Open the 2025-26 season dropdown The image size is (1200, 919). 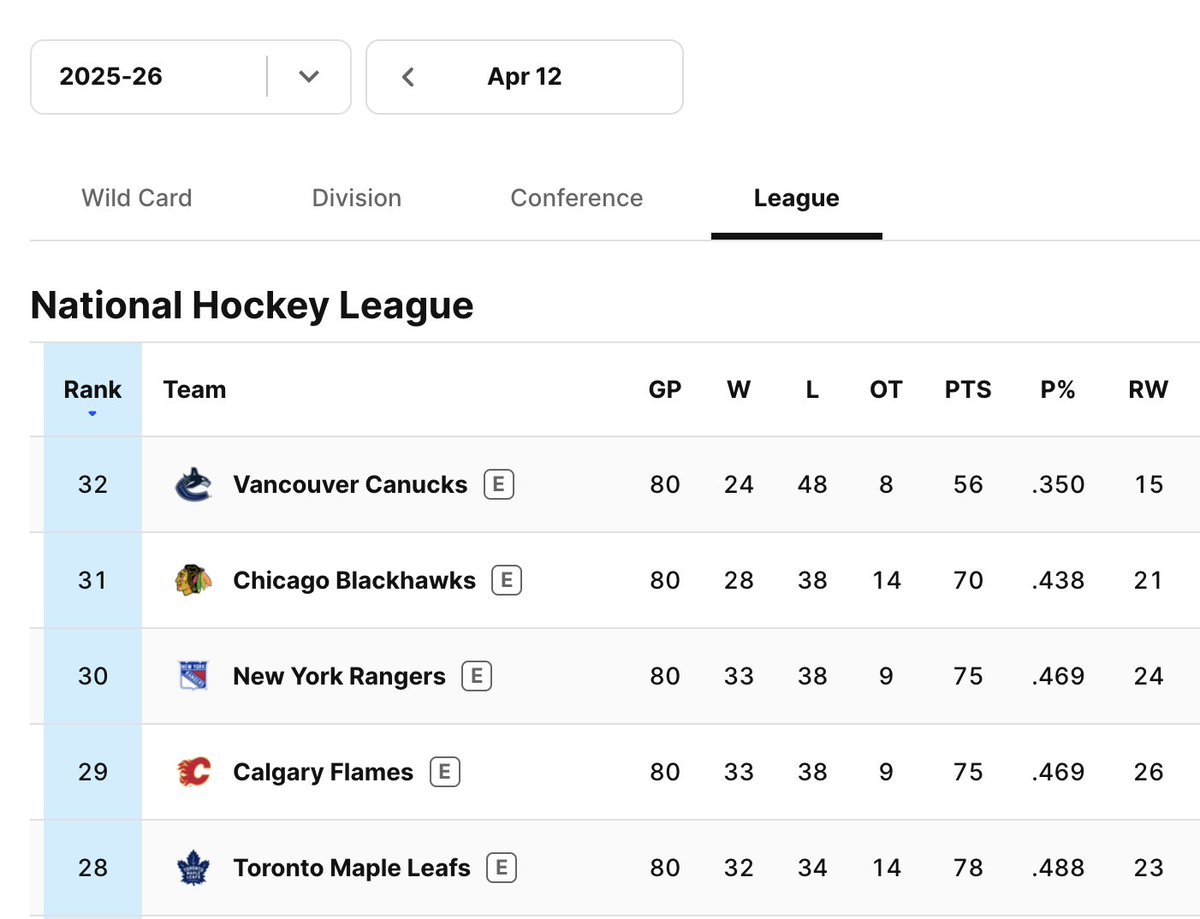[x=191, y=77]
